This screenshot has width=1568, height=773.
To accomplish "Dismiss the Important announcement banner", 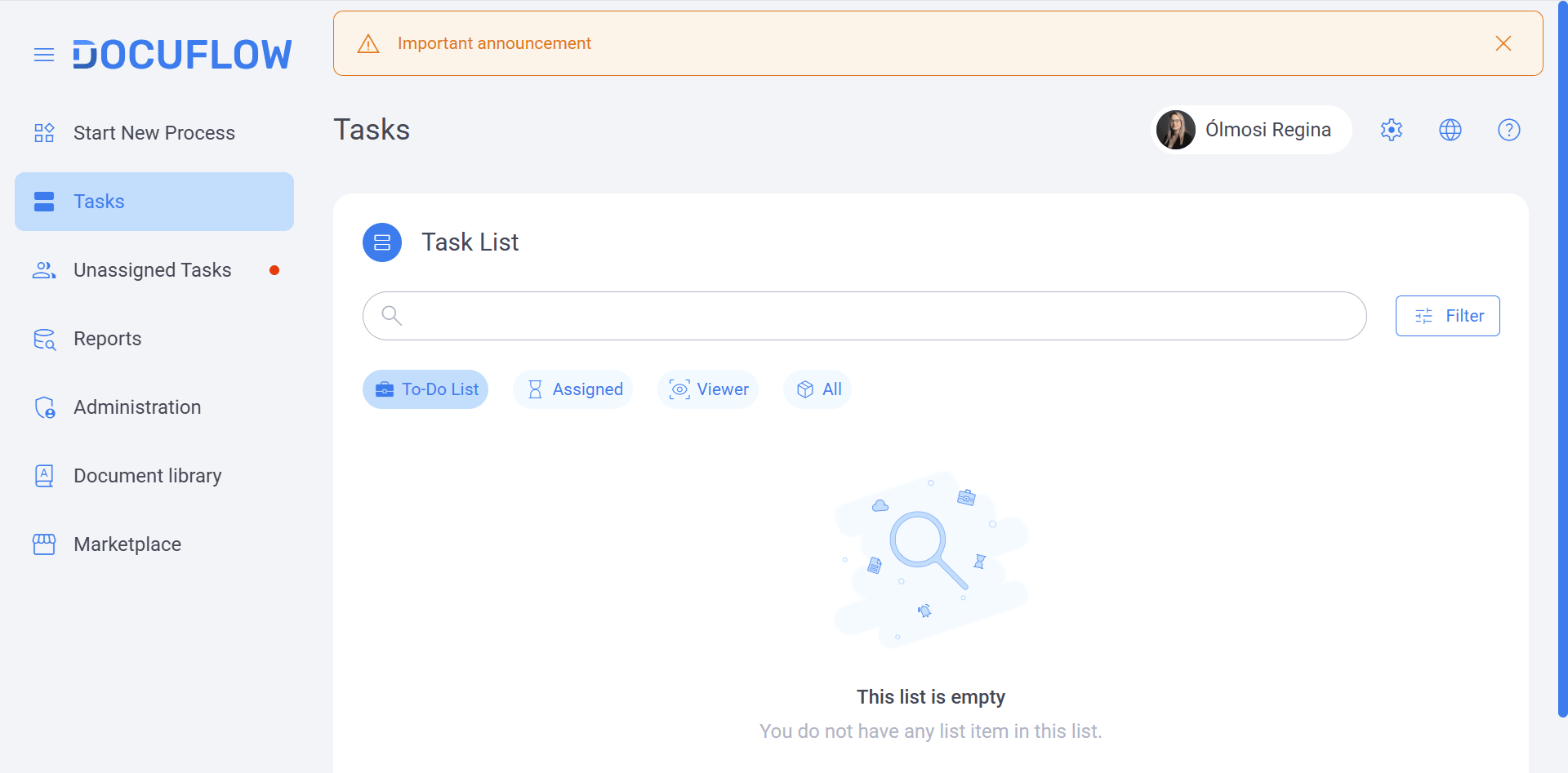I will point(1503,43).
